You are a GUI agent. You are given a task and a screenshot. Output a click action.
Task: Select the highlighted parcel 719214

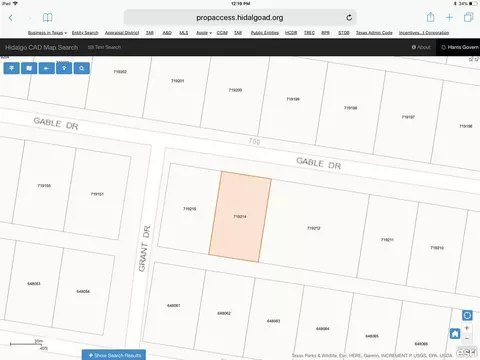pyautogui.click(x=240, y=217)
